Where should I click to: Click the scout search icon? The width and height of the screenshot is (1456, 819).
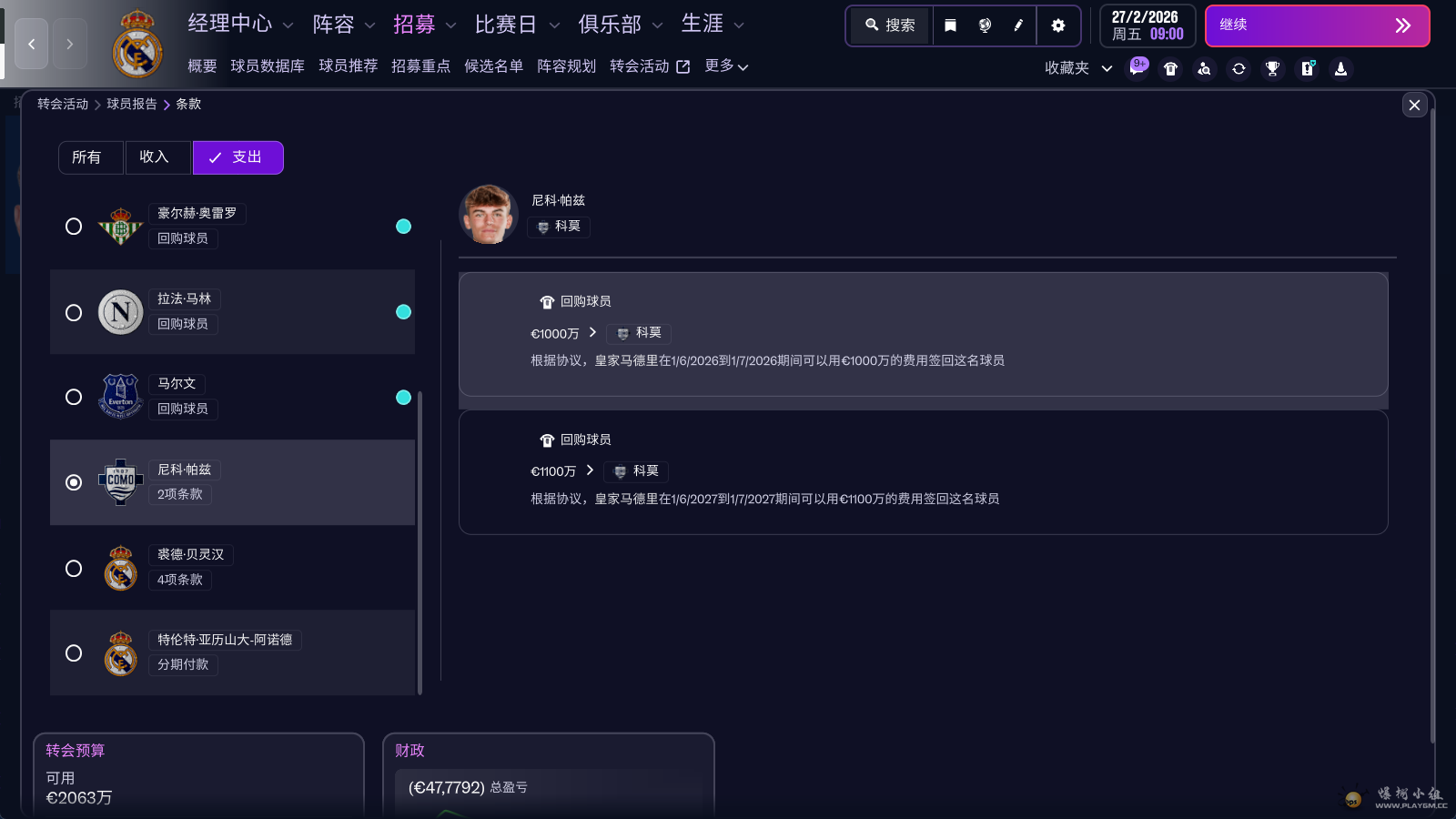[1204, 68]
